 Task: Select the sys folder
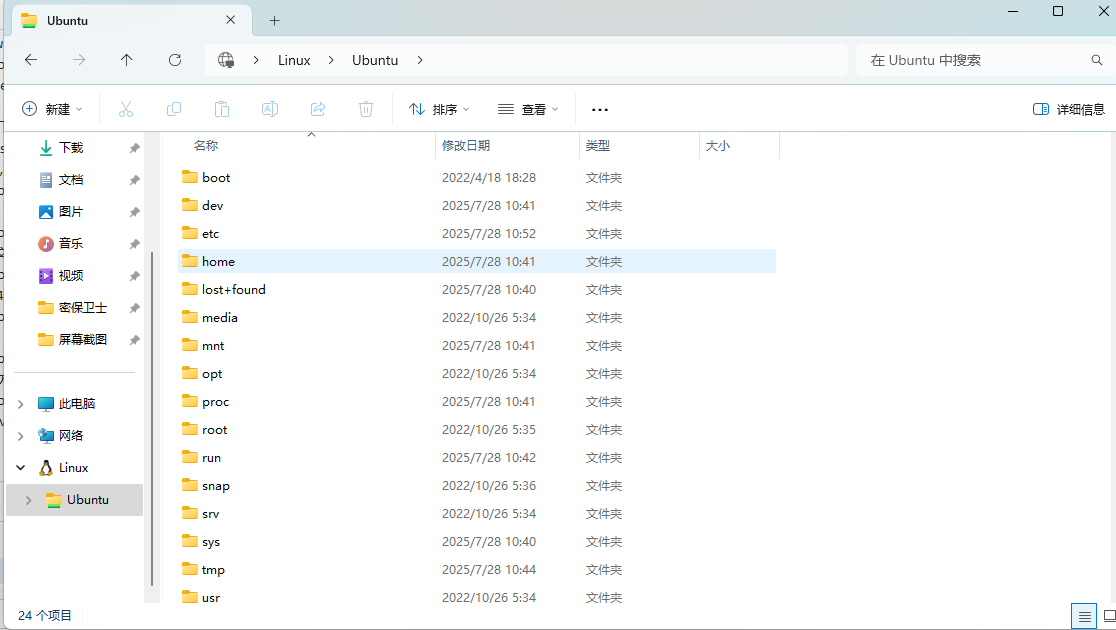(211, 542)
